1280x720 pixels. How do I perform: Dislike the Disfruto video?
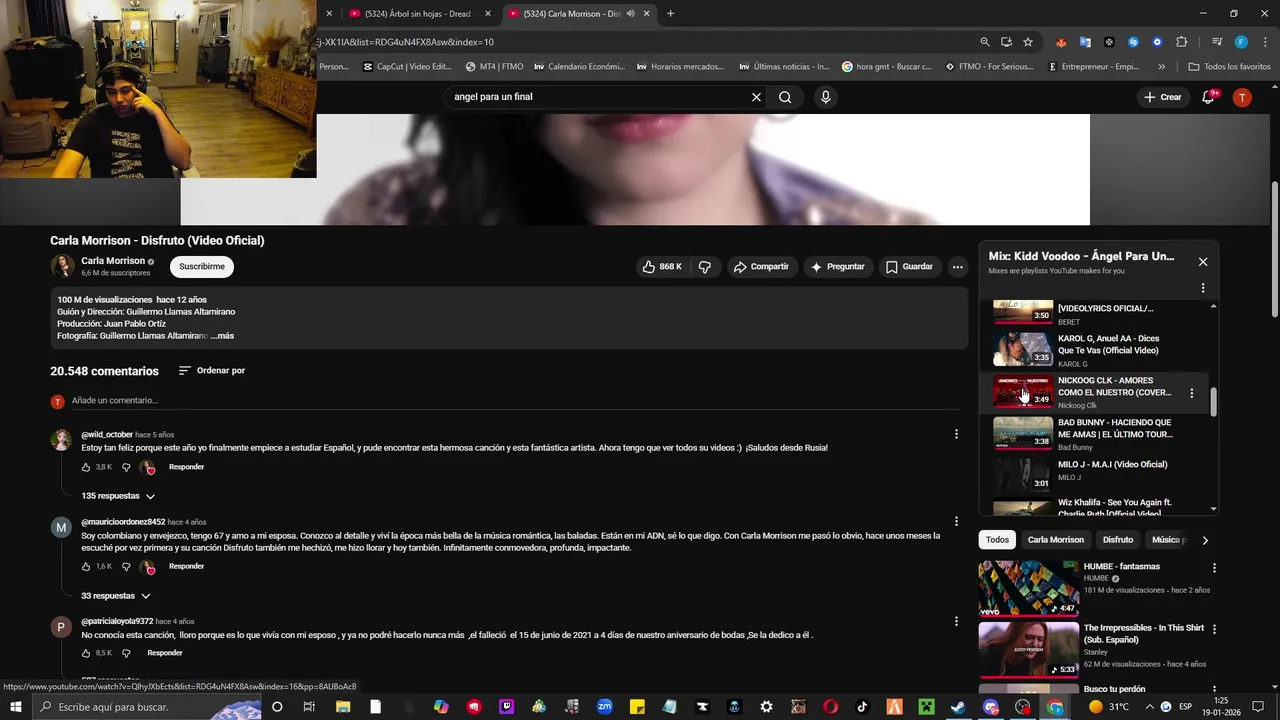(704, 267)
